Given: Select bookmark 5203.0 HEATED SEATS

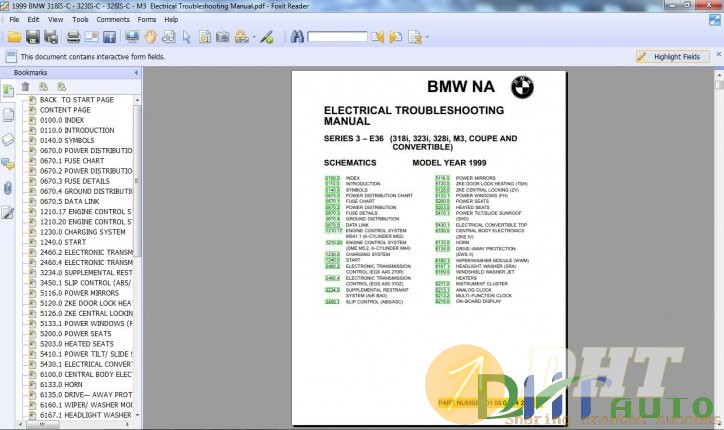Looking at the screenshot, I should pos(77,344).
